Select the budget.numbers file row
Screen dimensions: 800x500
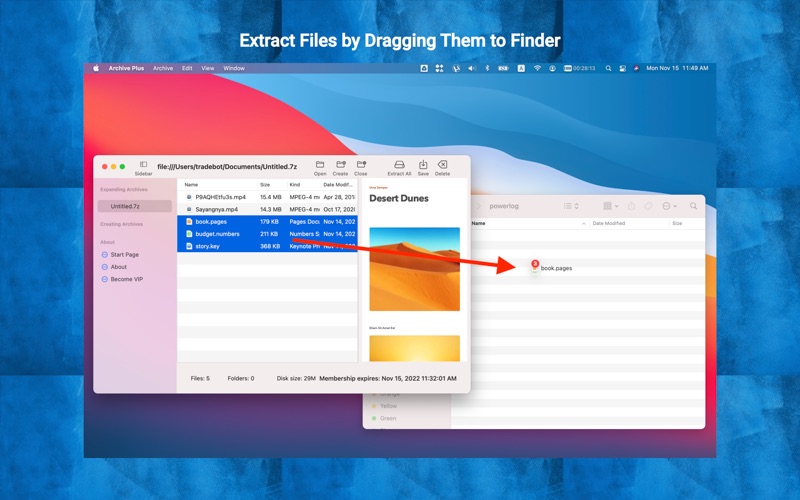pos(267,234)
